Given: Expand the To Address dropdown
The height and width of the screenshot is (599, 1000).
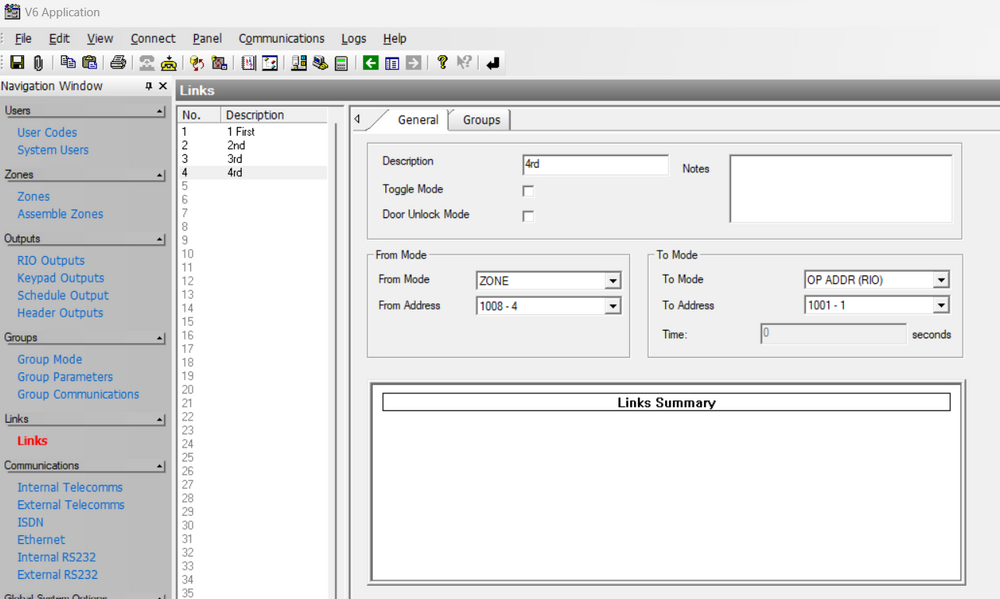Looking at the screenshot, I should point(940,306).
